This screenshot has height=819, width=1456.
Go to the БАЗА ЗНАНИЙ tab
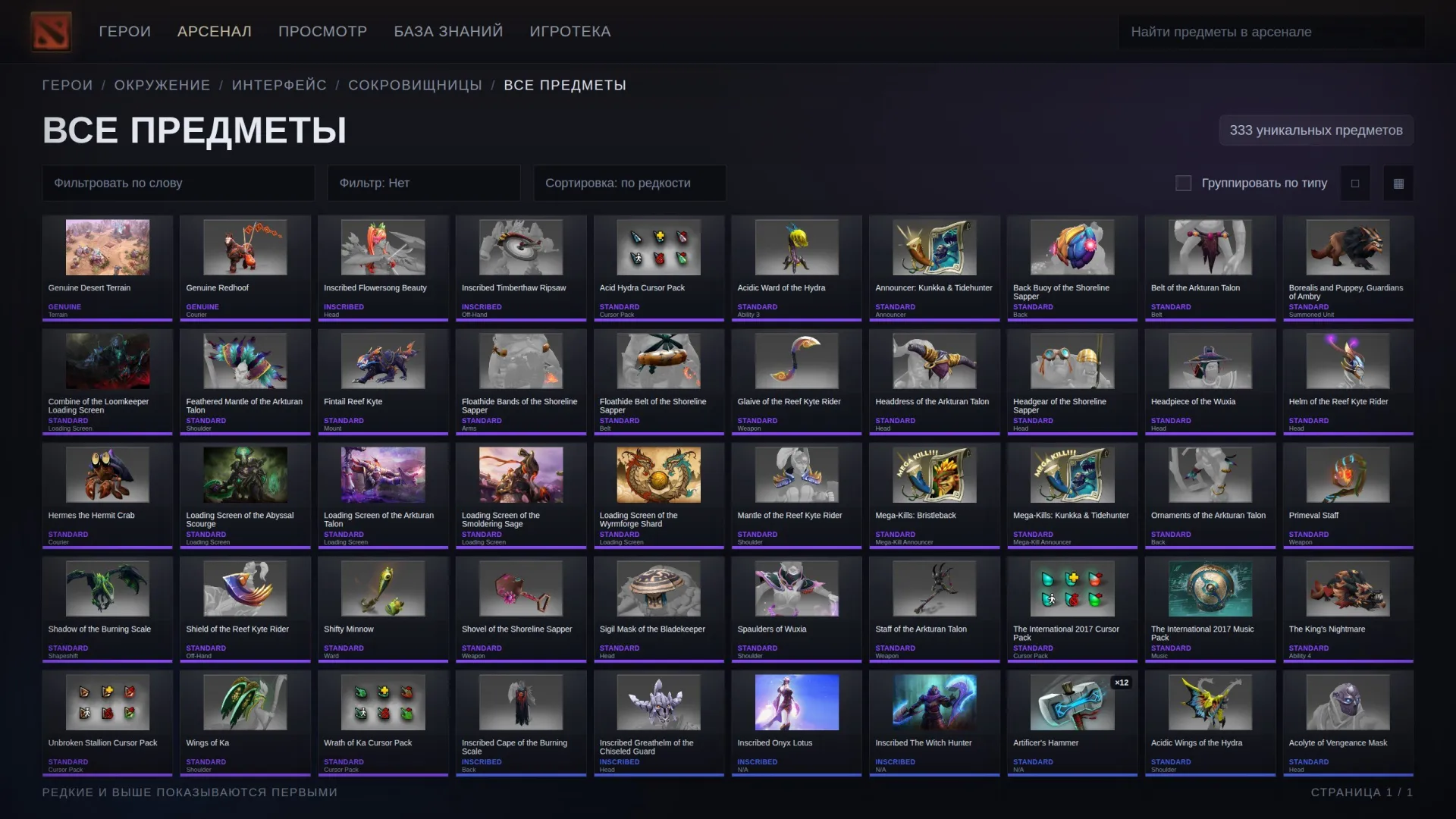pos(448,31)
